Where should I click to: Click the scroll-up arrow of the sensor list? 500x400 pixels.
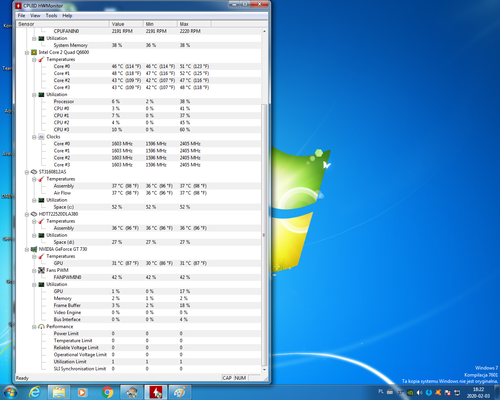264,31
